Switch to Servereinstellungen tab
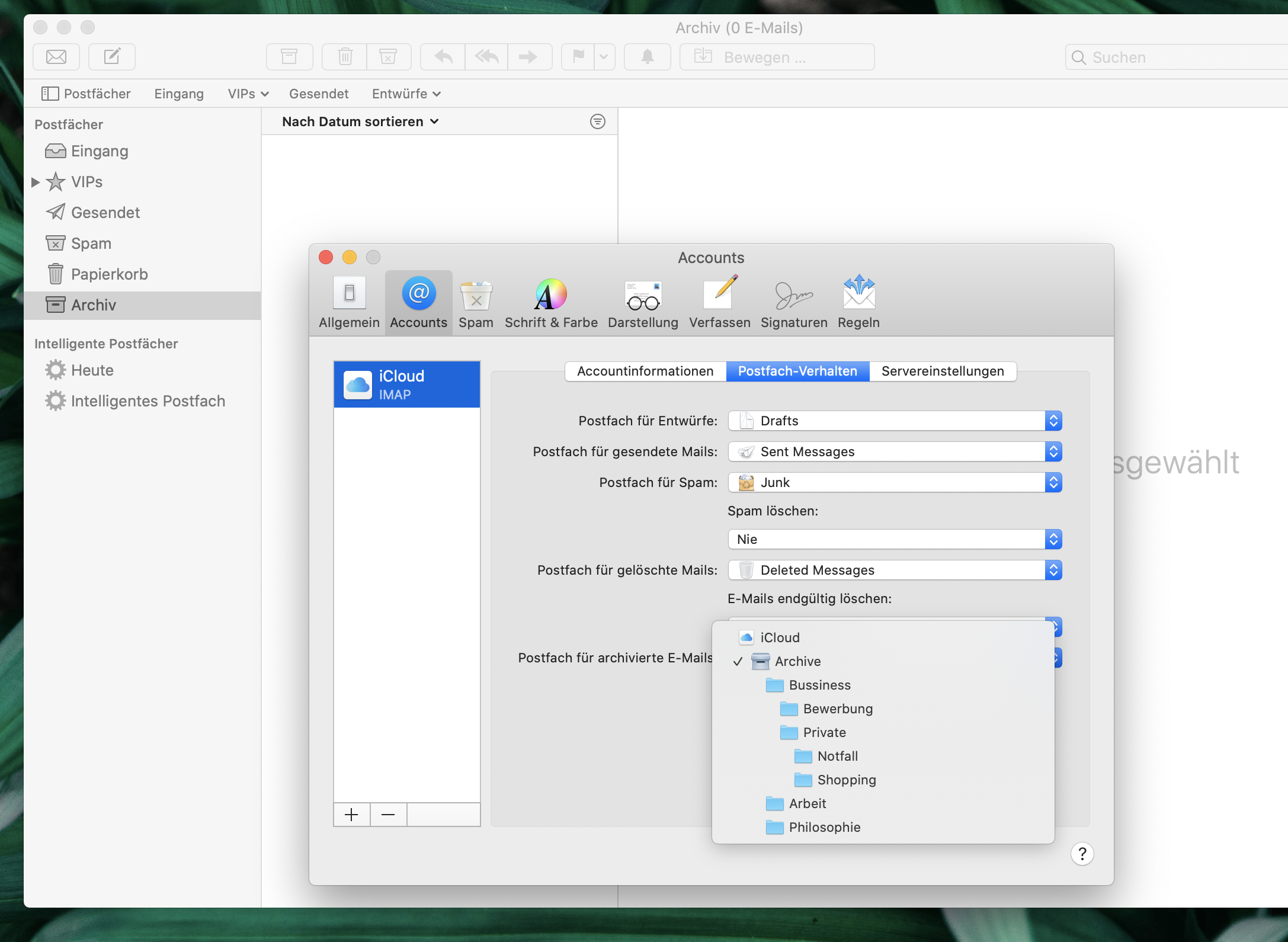Screen dimensions: 1288x942 (x=942, y=371)
